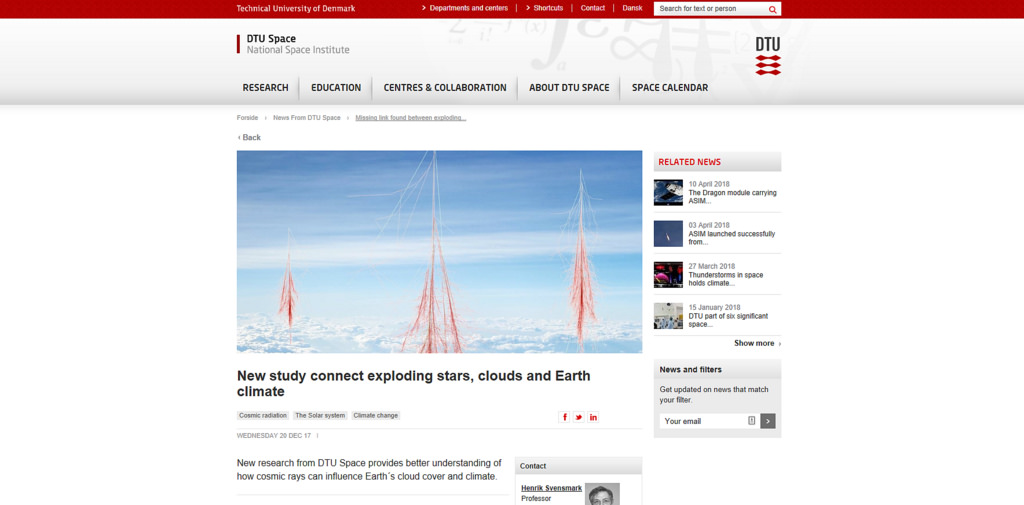Open the ASIM launched successfully news

point(731,238)
